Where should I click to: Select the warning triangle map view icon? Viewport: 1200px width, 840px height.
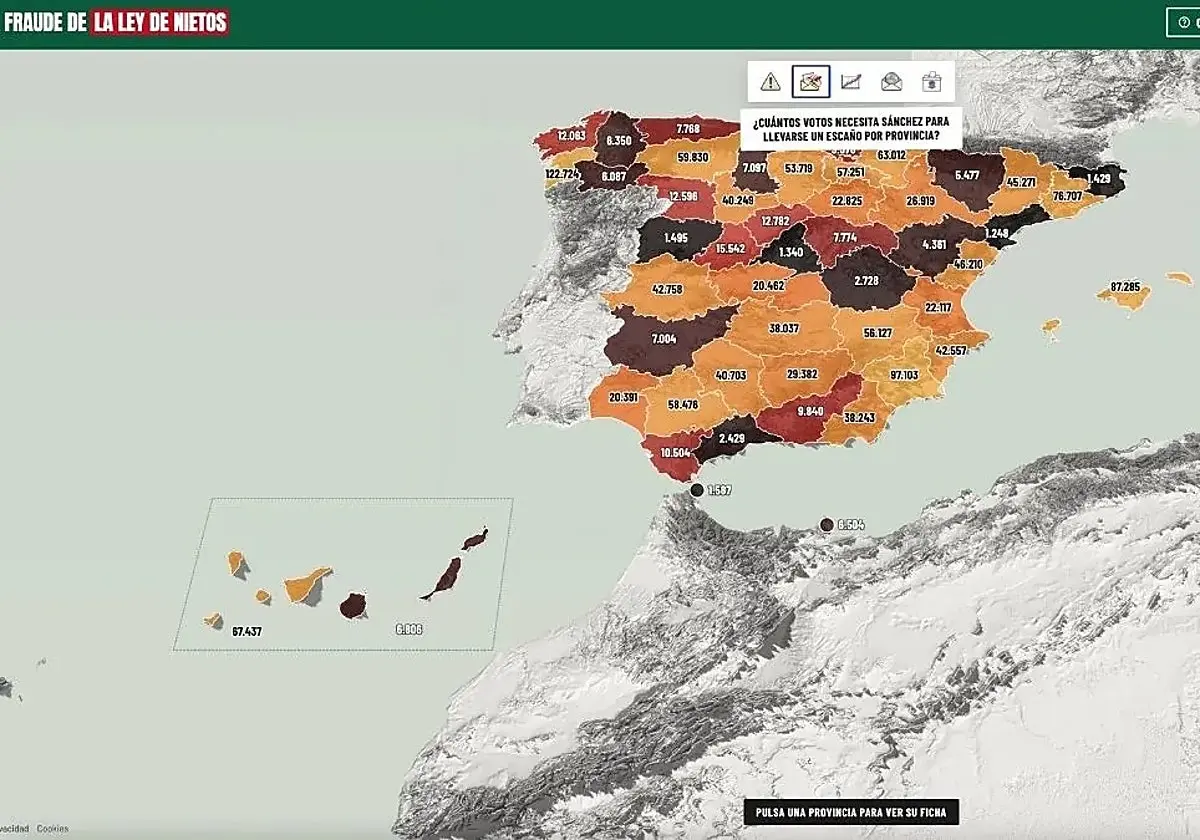(x=770, y=82)
